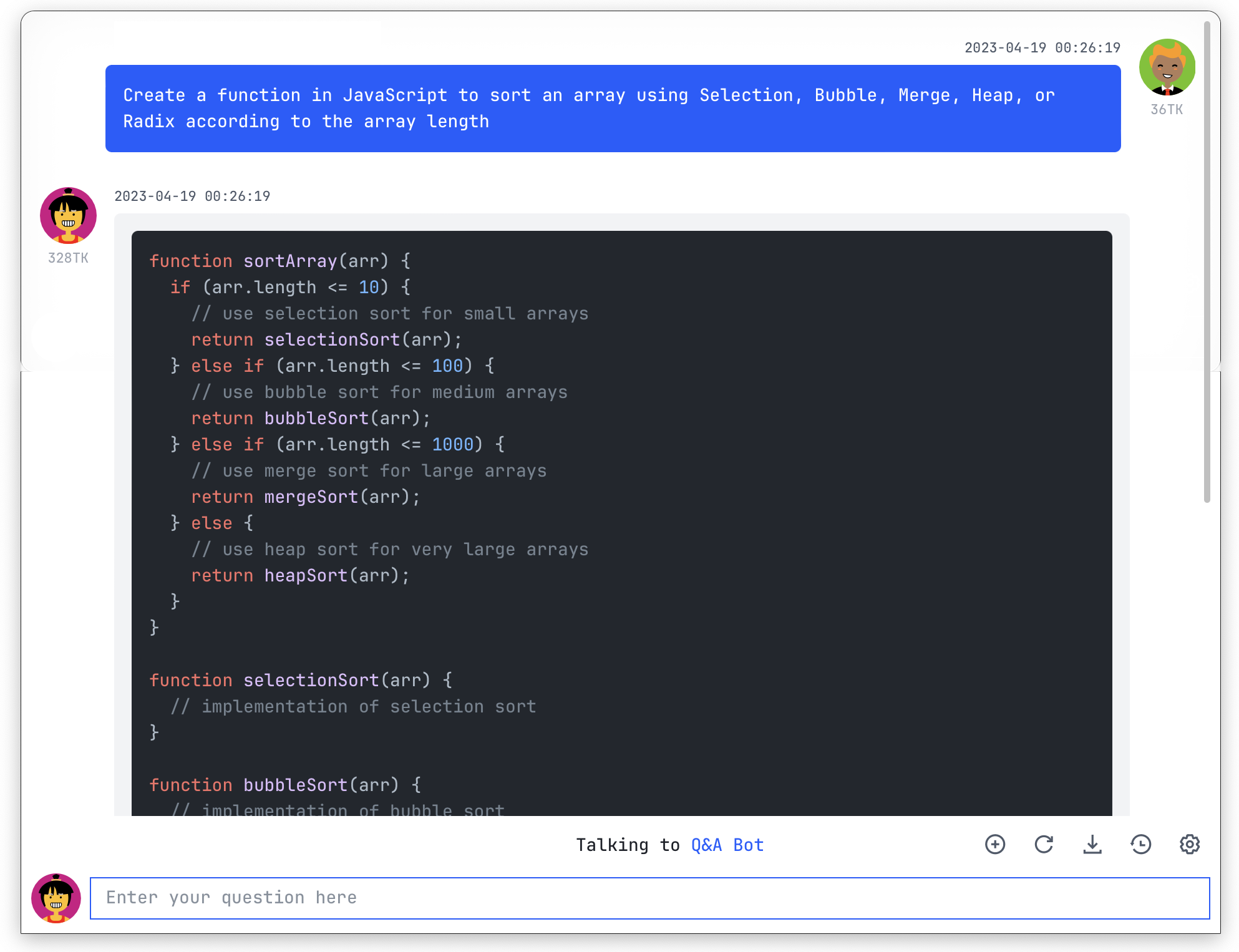1239x952 pixels.
Task: Click the new chat plus icon
Action: coord(995,844)
